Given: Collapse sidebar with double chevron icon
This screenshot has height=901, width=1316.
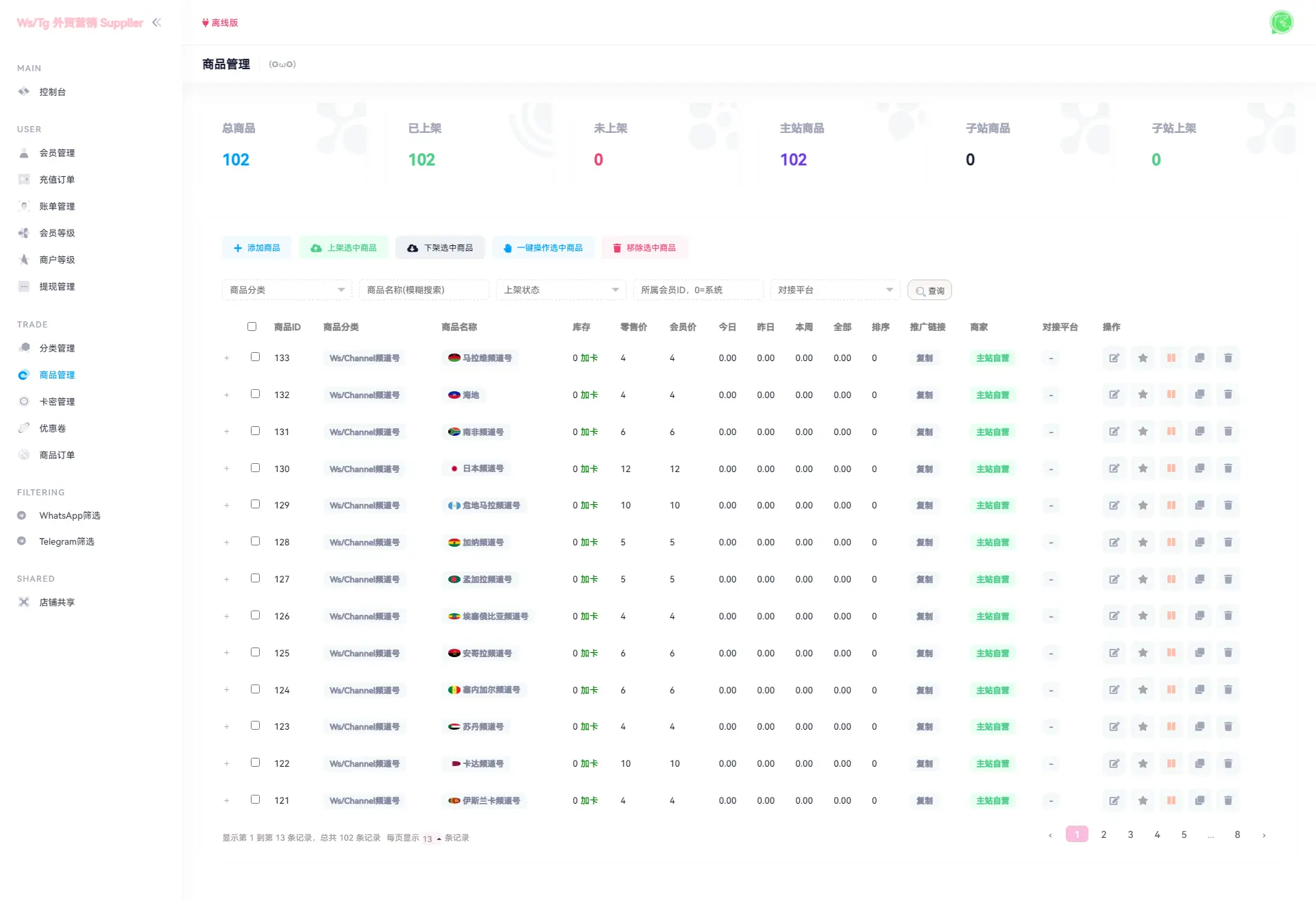Looking at the screenshot, I should tap(157, 23).
